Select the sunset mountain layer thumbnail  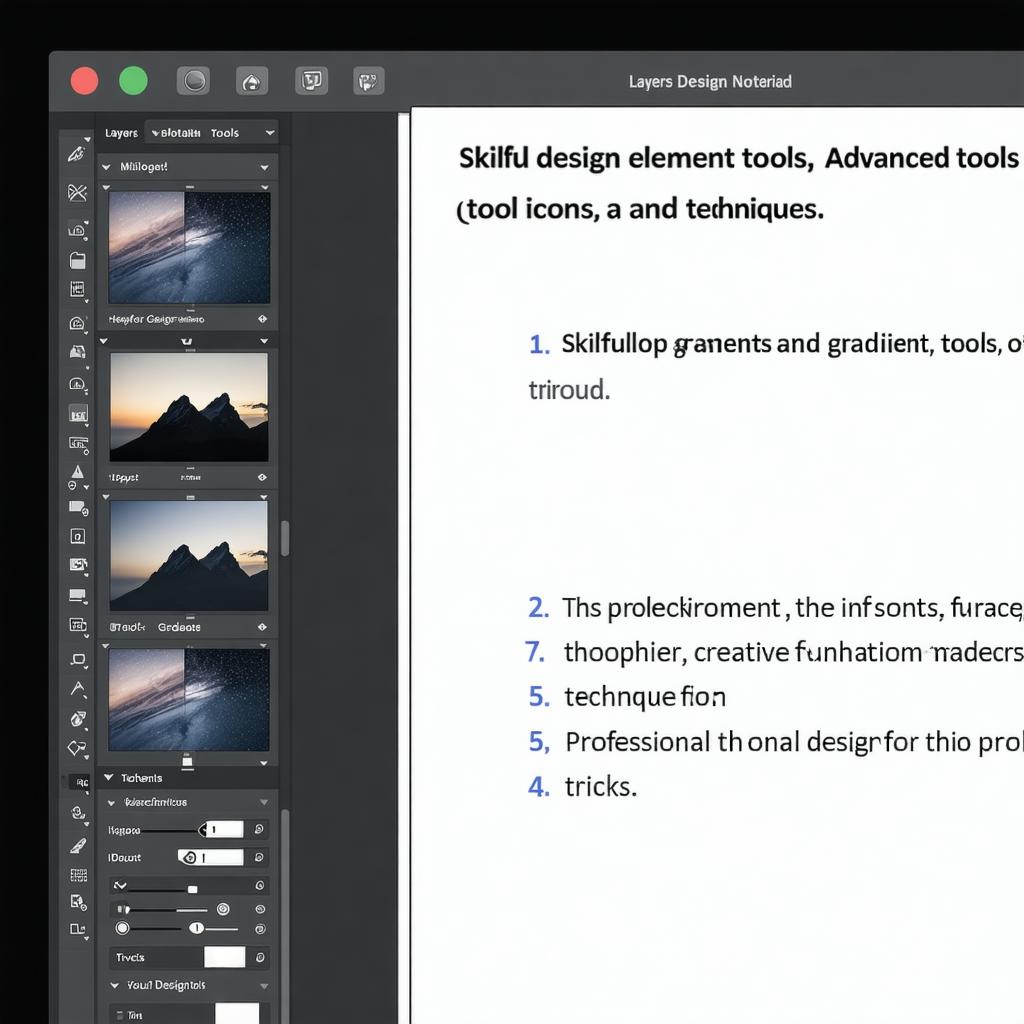(x=188, y=407)
